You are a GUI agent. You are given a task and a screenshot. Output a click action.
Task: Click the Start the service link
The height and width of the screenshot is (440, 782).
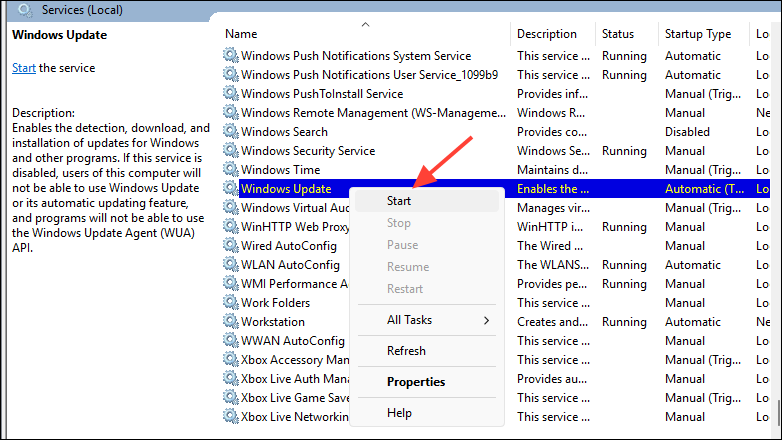click(23, 68)
